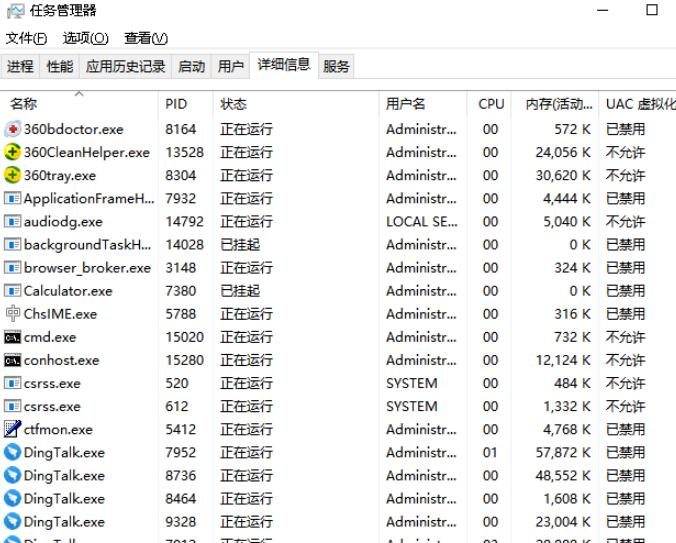The image size is (676, 543).
Task: Click SYSTEM user cell for PID 520
Action: click(x=412, y=383)
